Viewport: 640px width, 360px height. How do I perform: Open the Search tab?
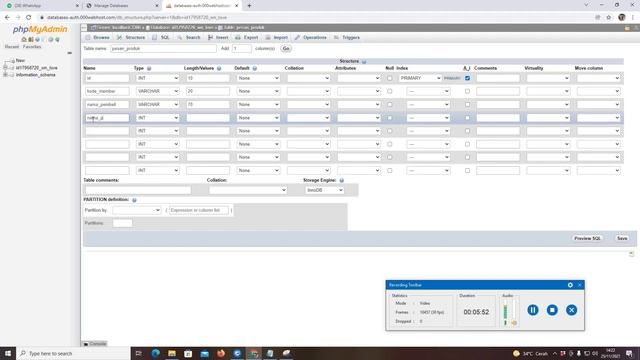[x=189, y=38]
